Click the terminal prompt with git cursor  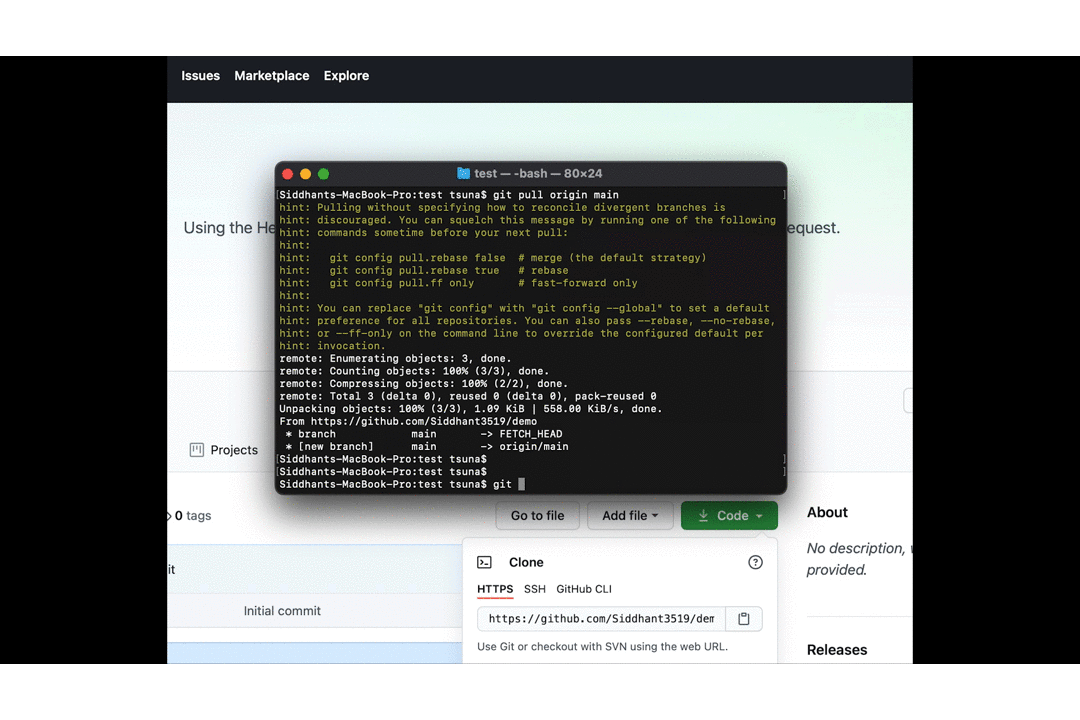(x=402, y=484)
